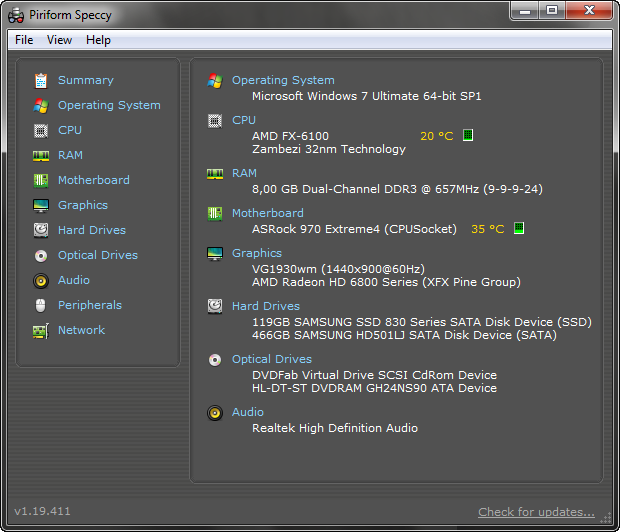Click the RAM icon in summary panel
Viewport: 620px width, 532px height.
[x=215, y=174]
